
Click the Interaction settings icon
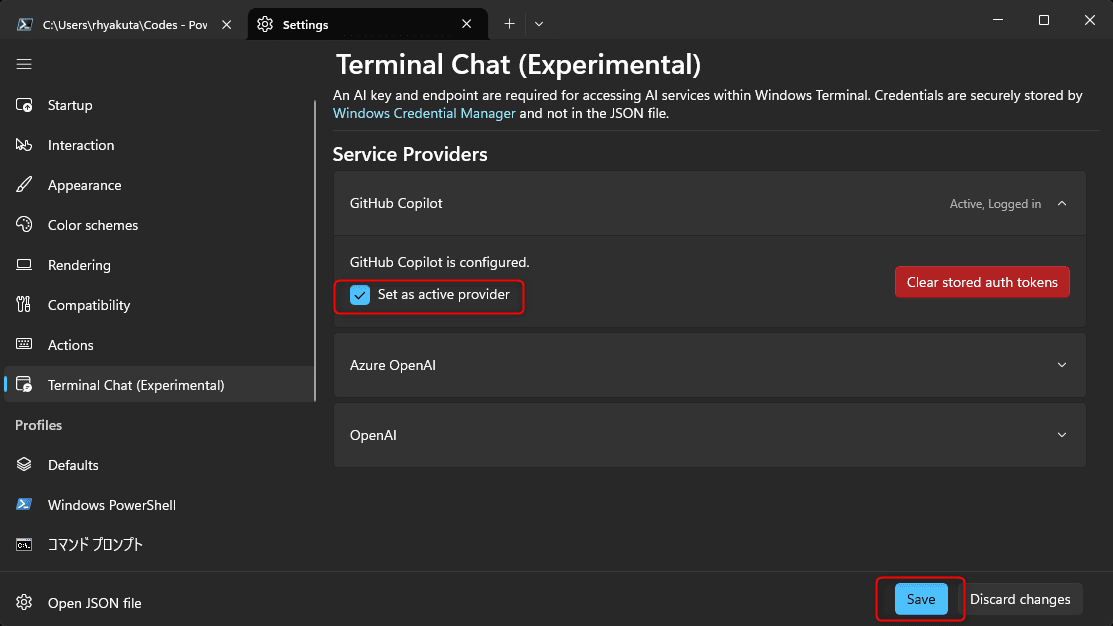(x=24, y=145)
